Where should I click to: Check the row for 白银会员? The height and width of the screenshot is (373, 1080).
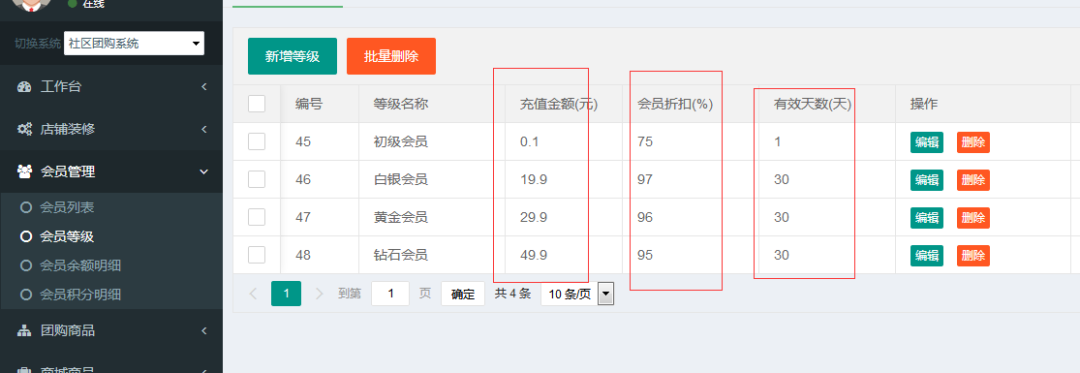point(256,180)
